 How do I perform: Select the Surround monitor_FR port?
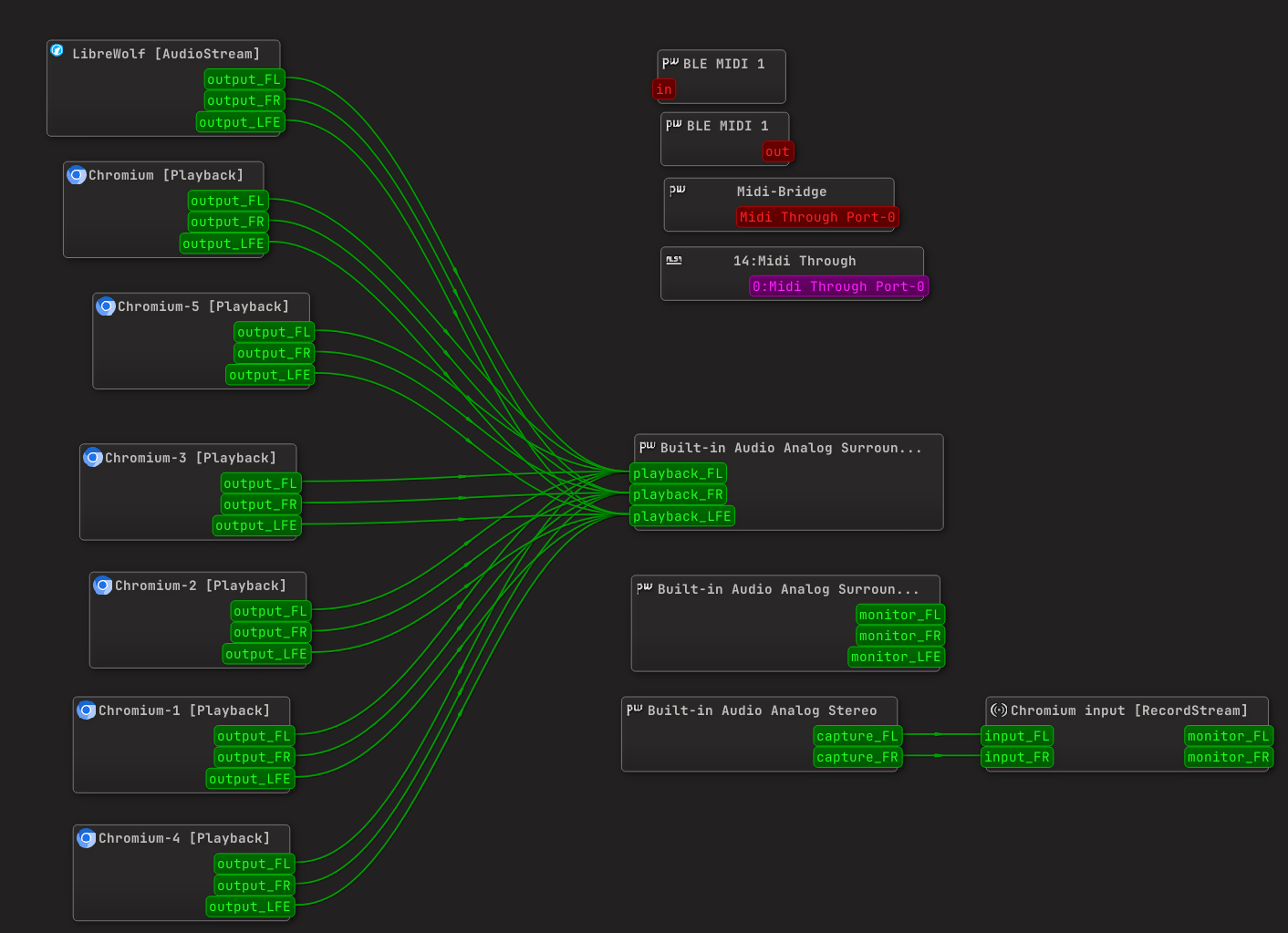click(x=900, y=636)
